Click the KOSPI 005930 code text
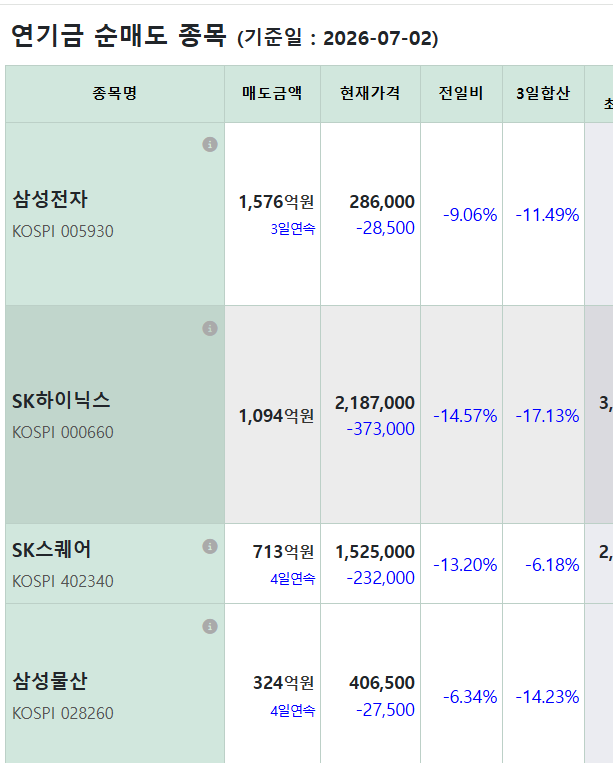This screenshot has height=763, width=613. (63, 231)
